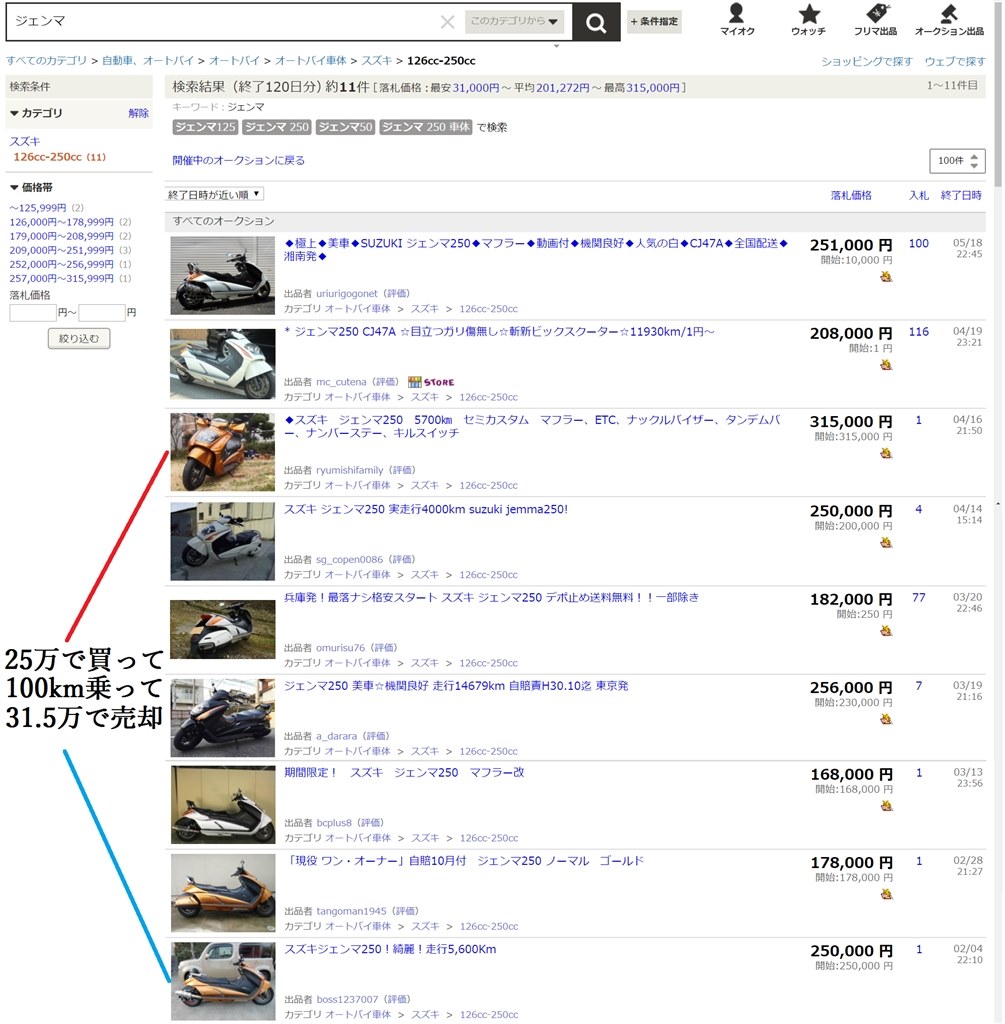
Task: Open マイオク person icon
Action: [737, 19]
